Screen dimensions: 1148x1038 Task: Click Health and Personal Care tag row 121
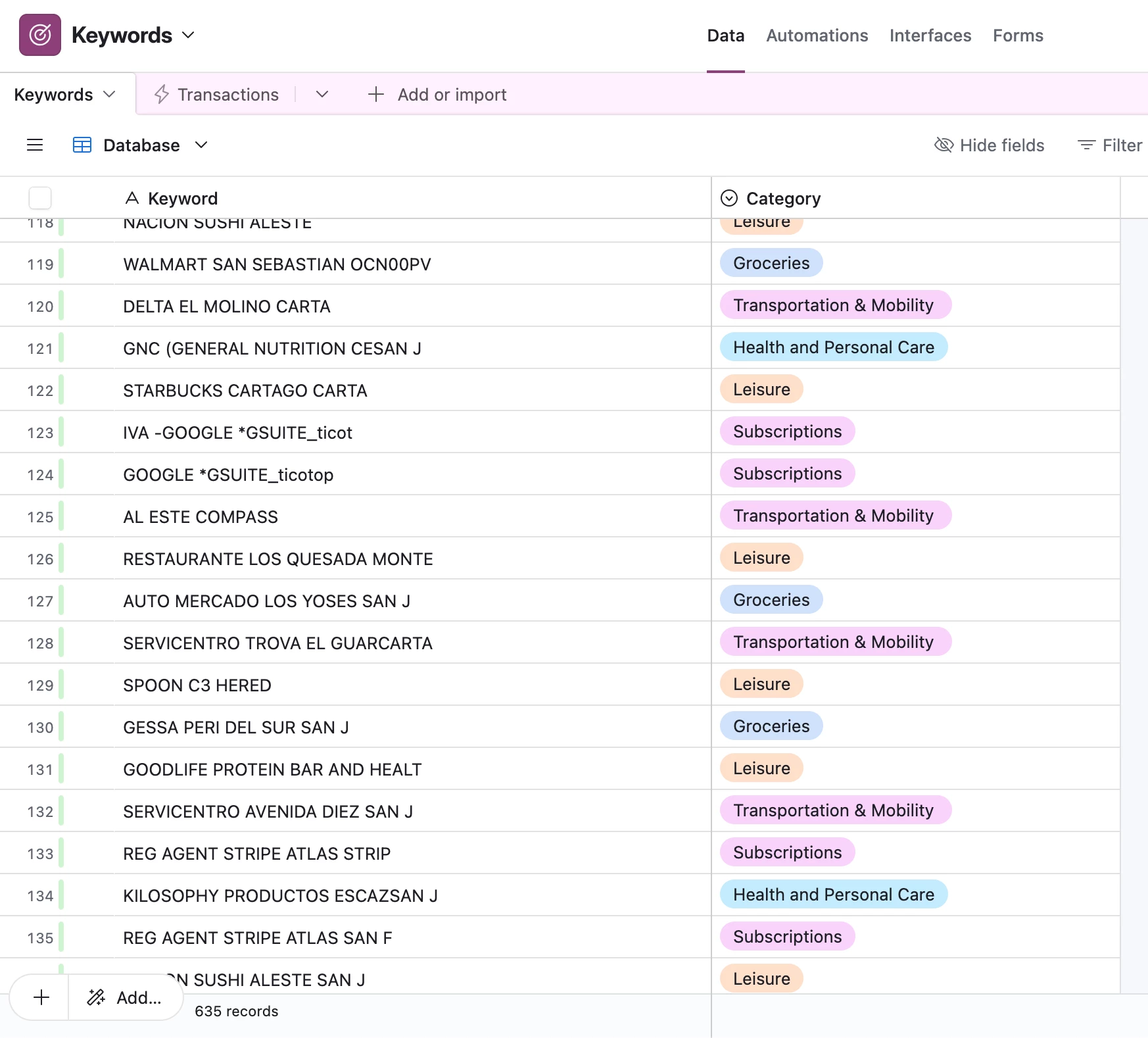[834, 347]
